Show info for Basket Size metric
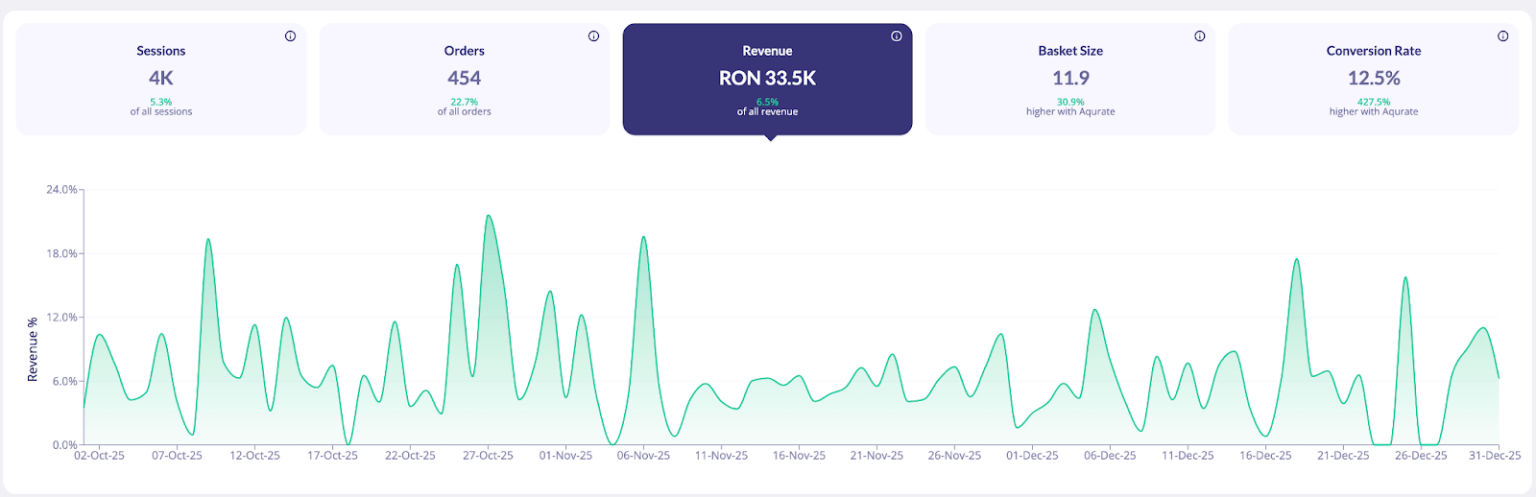This screenshot has height=497, width=1536. point(1199,36)
